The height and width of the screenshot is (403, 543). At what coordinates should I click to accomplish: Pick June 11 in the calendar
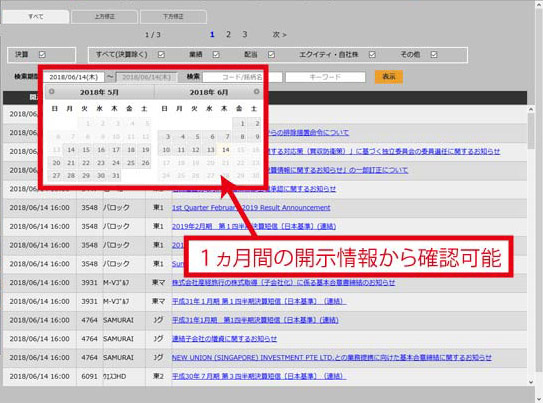[181, 150]
